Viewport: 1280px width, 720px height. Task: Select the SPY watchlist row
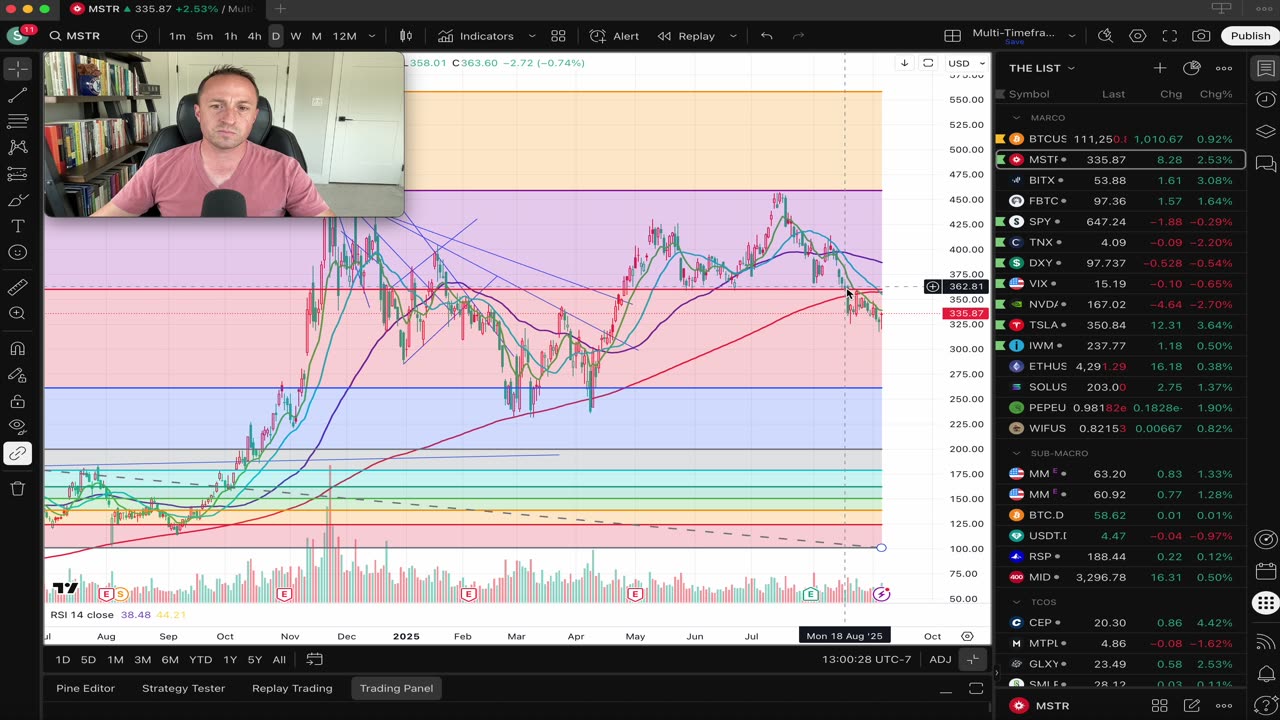pos(1120,222)
